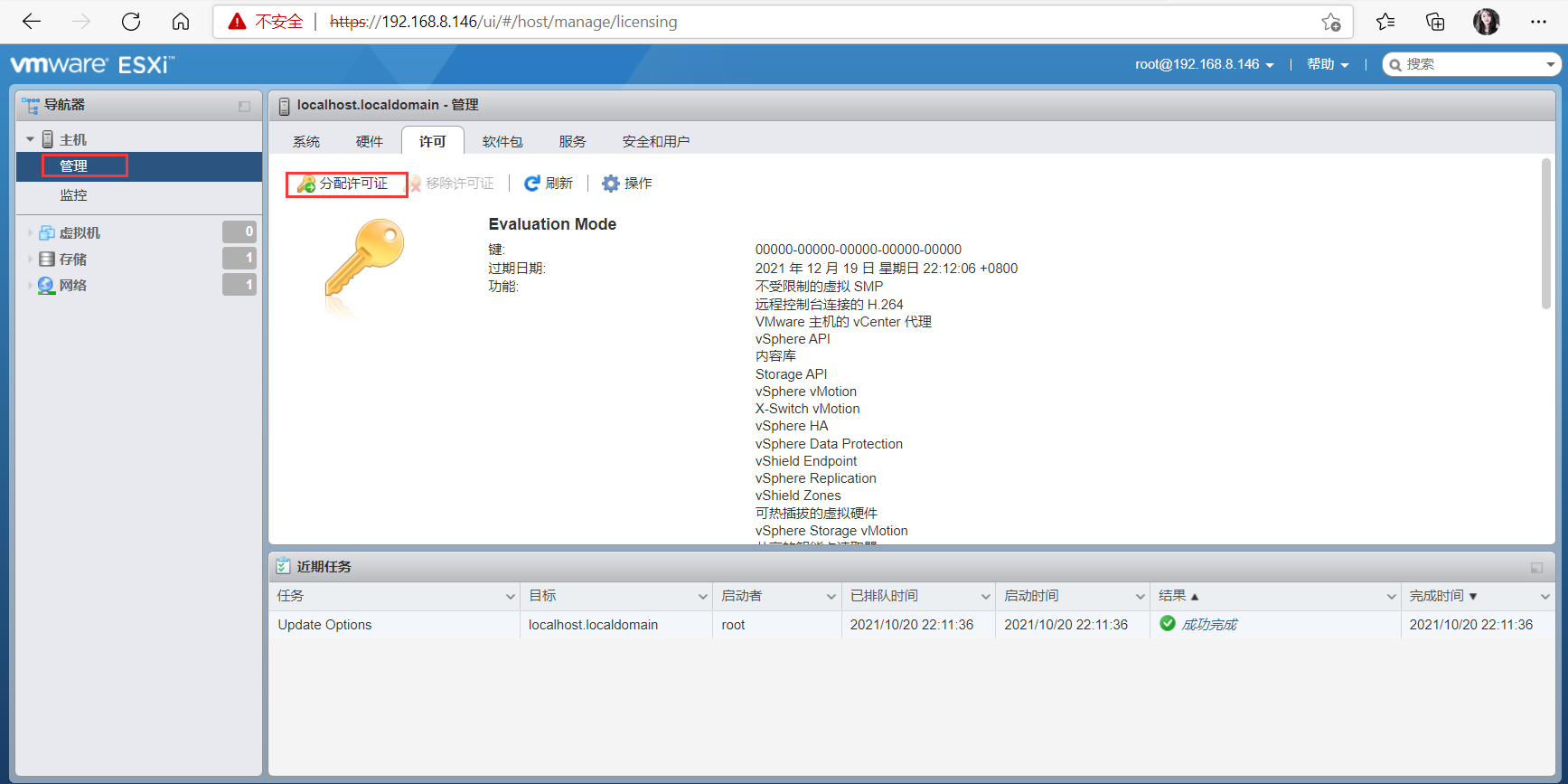This screenshot has width=1568, height=784.
Task: Expand the search box dropdown arrow
Action: [x=1551, y=64]
